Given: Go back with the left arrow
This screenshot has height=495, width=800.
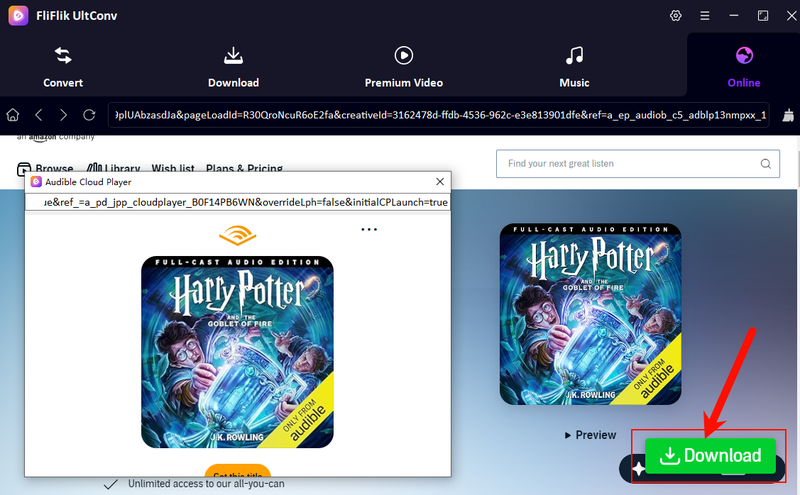Looking at the screenshot, I should (39, 115).
